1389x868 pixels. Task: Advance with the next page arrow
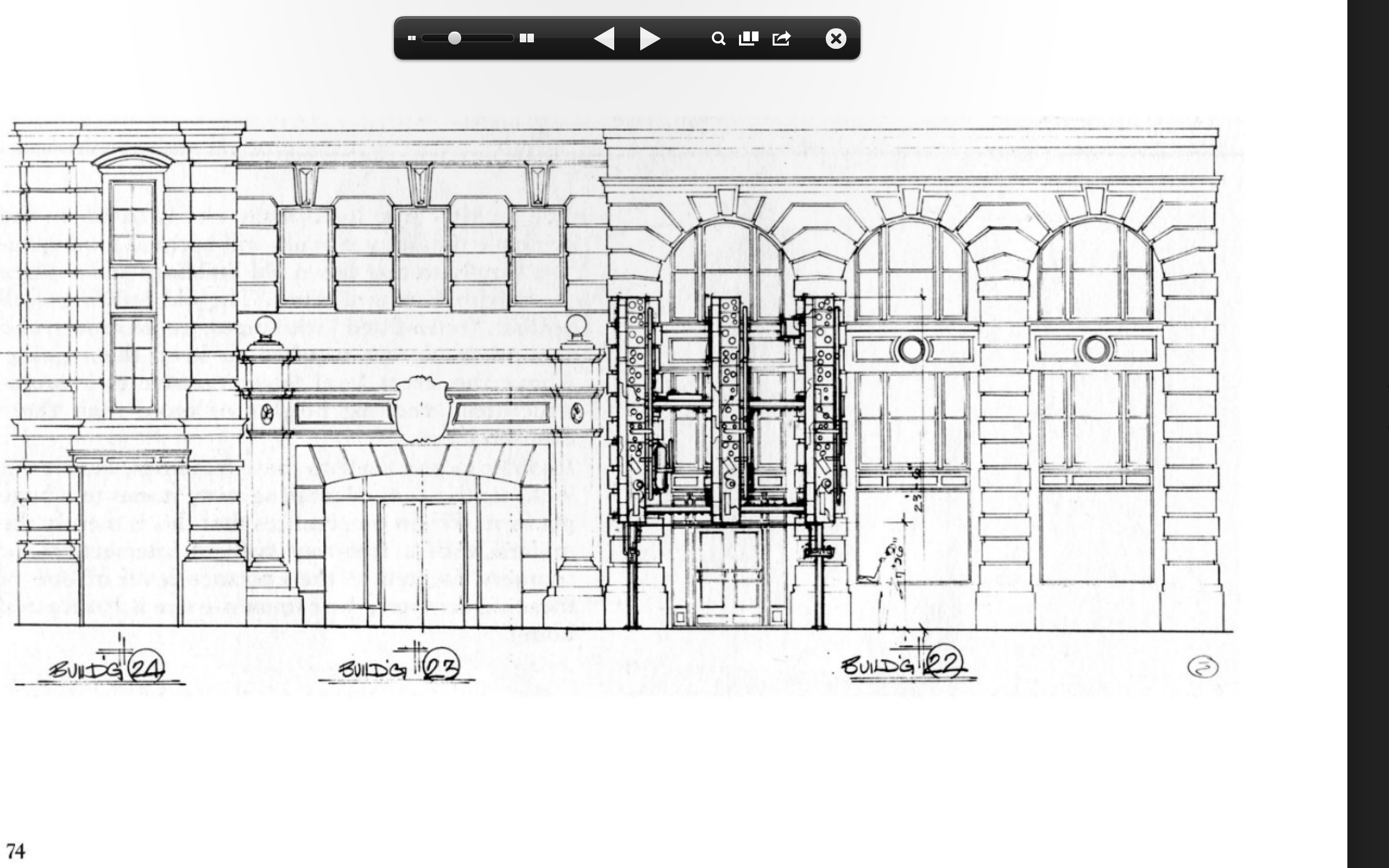[x=649, y=39]
